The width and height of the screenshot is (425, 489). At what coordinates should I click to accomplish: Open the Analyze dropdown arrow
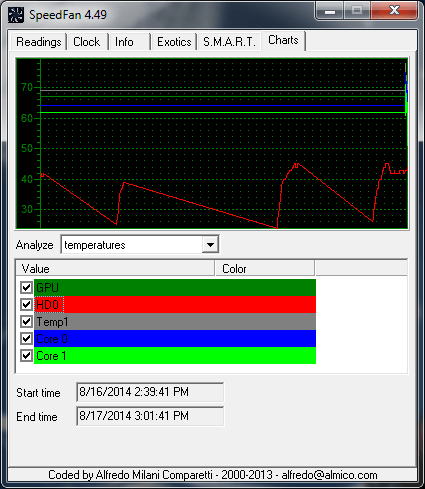(210, 245)
